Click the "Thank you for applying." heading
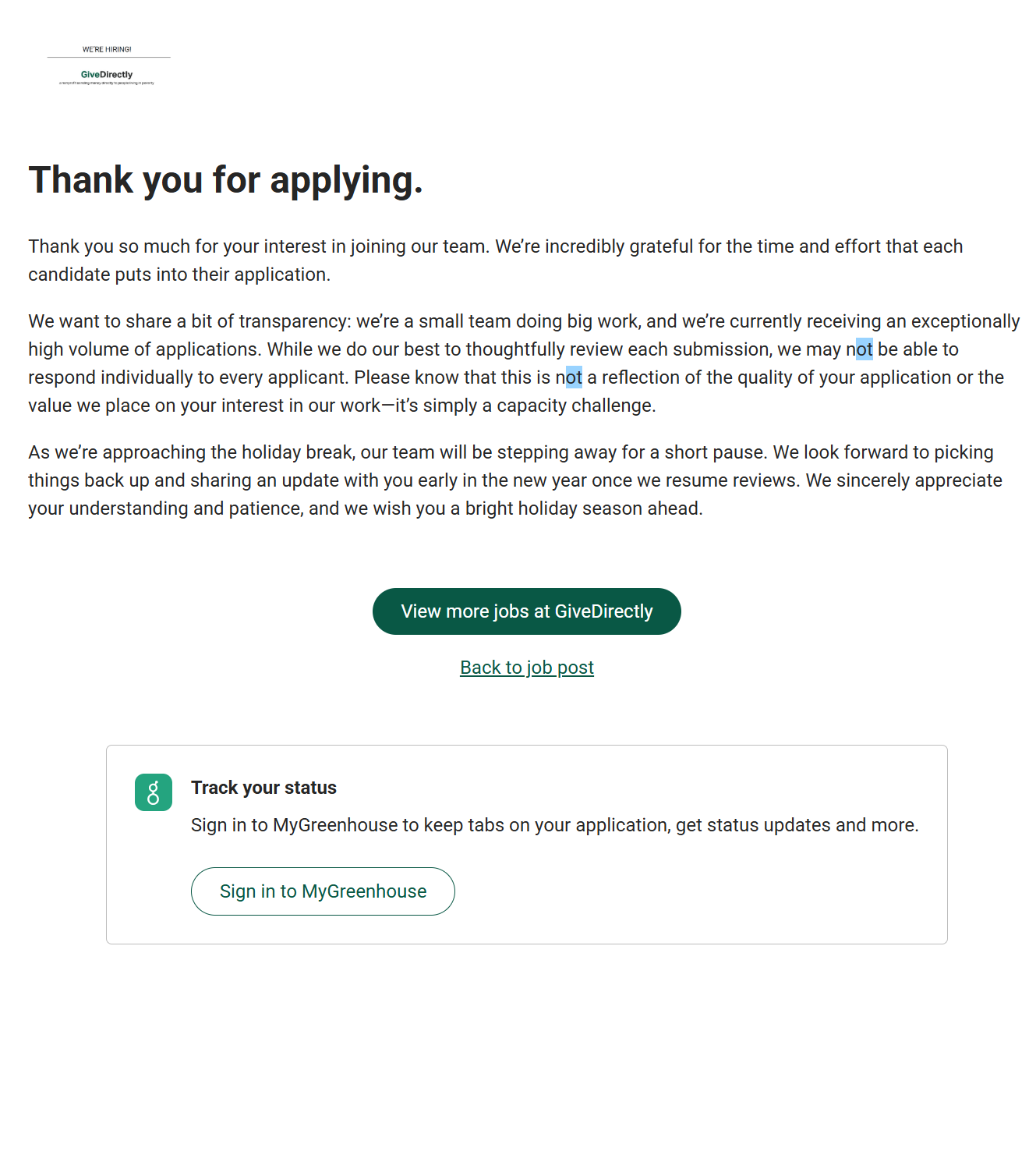Image resolution: width=1036 pixels, height=1155 pixels. pos(225,180)
